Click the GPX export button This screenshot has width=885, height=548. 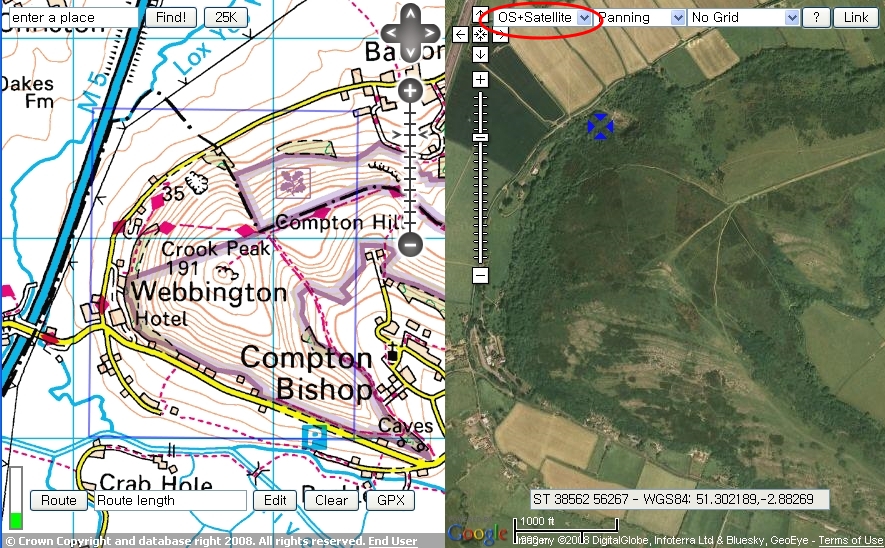click(391, 501)
